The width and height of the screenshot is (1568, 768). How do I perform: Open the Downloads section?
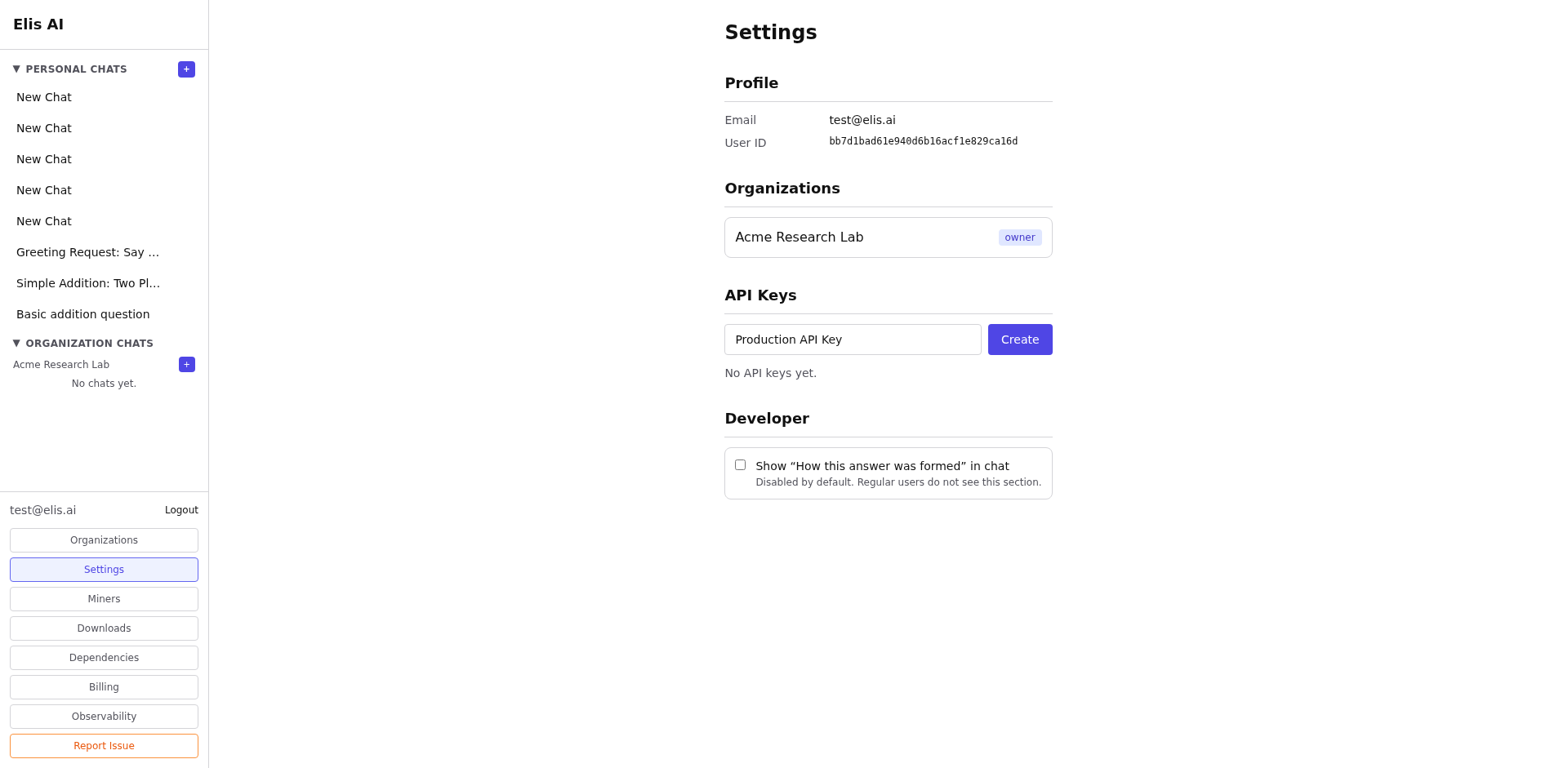click(104, 628)
